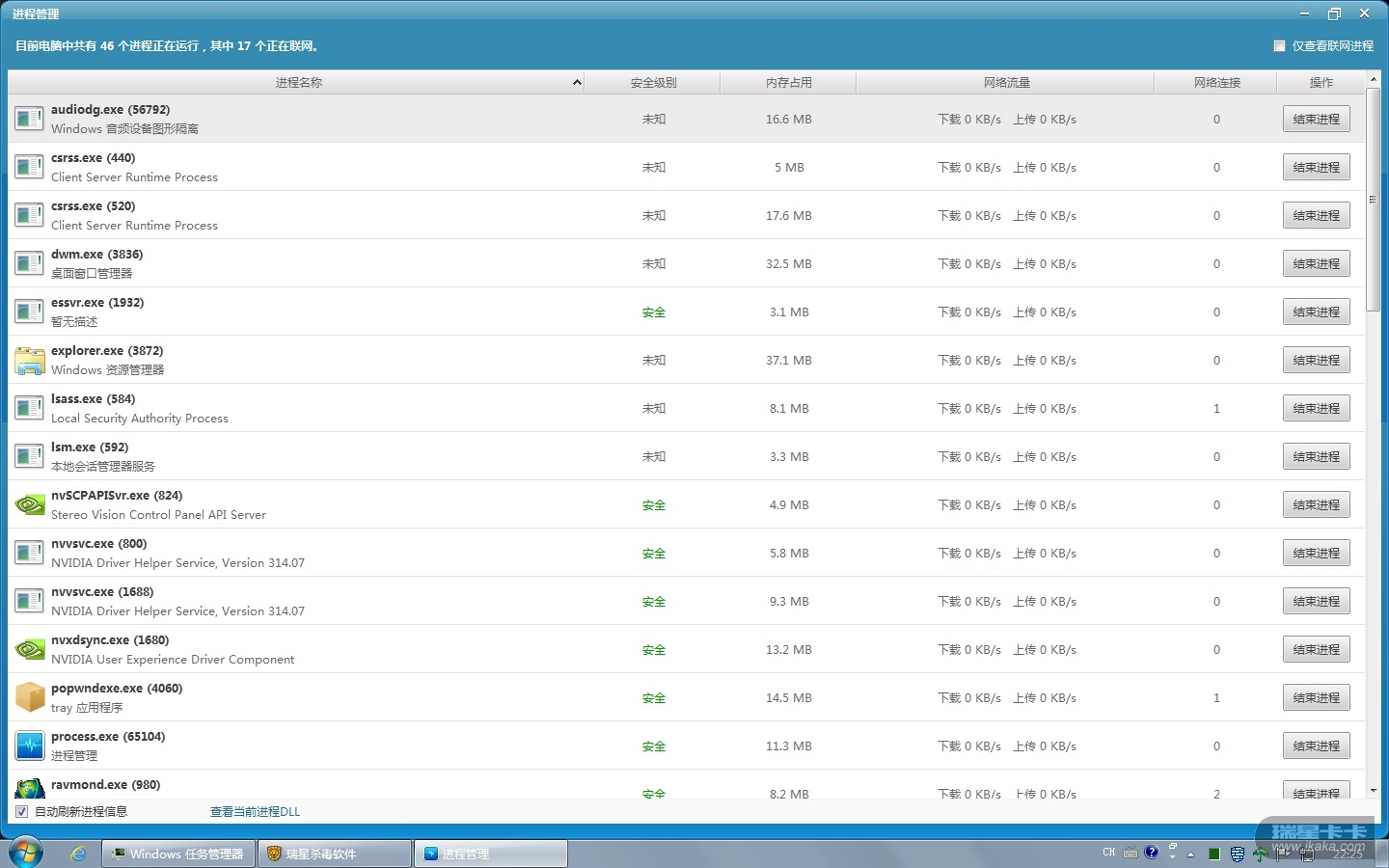
Task: Click the green umbrella tray icon
Action: click(x=1261, y=854)
